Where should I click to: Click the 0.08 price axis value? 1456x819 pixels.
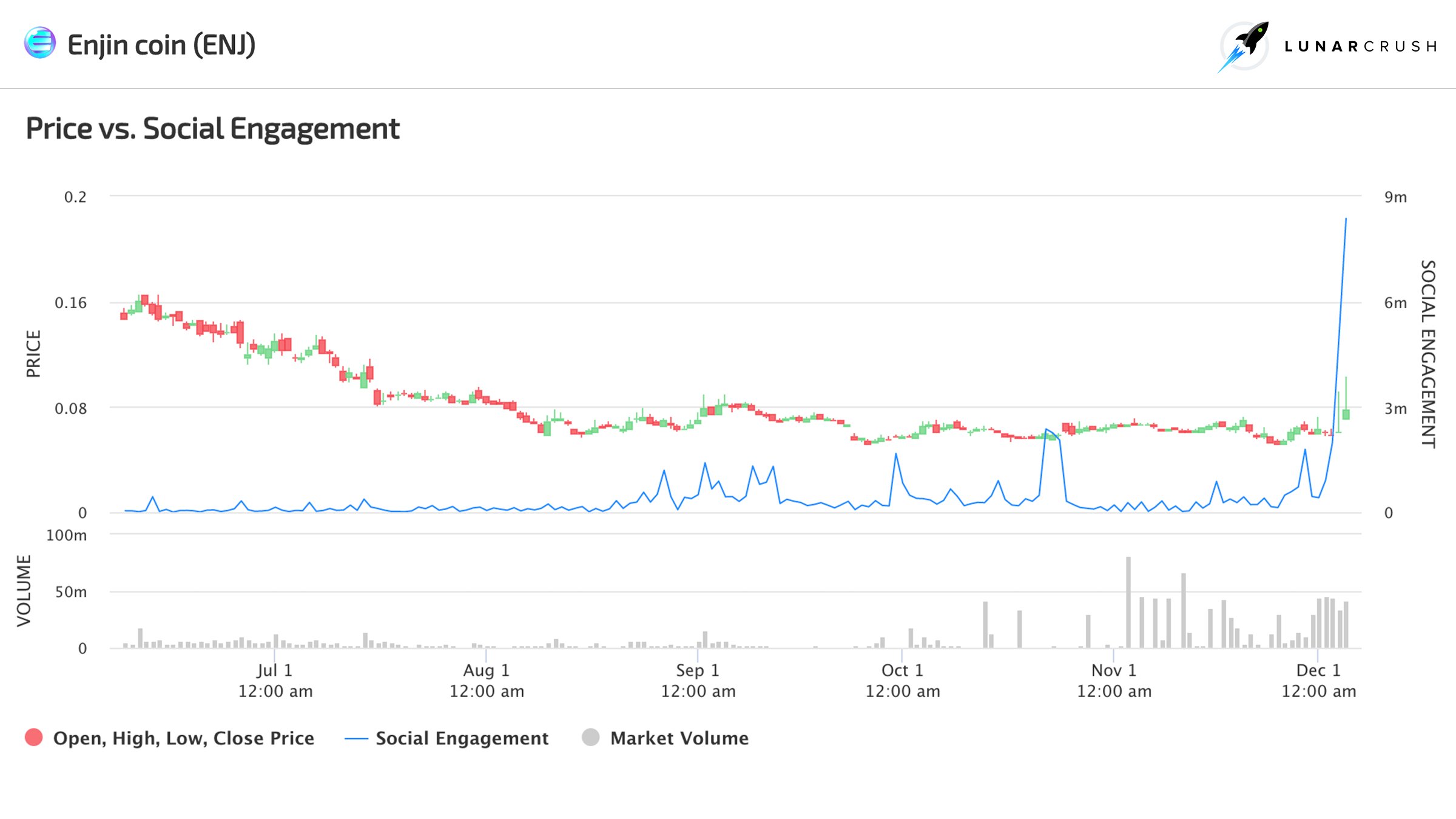point(70,408)
